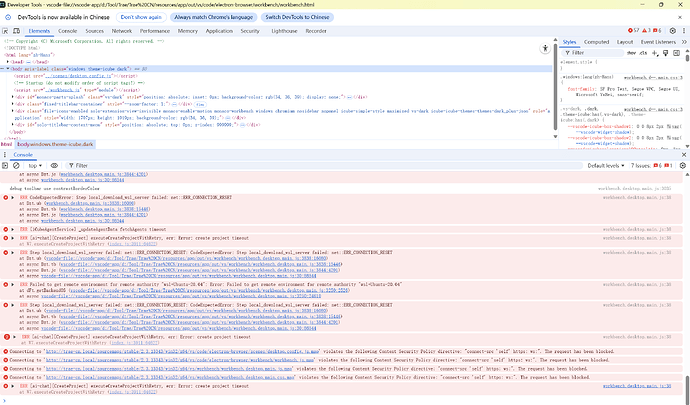
Task: Open the Security tab
Action: point(250,31)
